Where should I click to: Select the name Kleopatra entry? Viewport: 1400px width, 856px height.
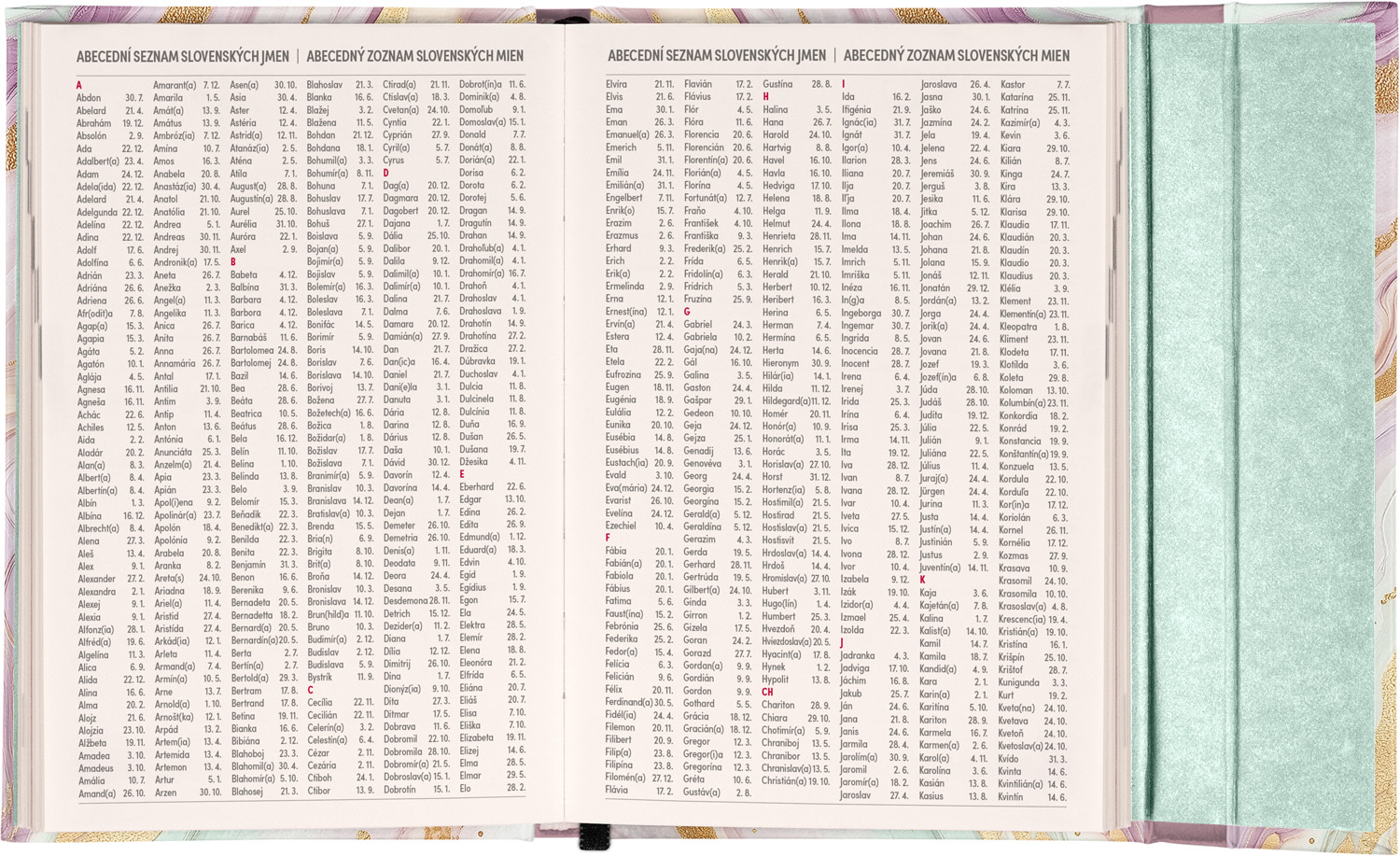coord(1018,327)
